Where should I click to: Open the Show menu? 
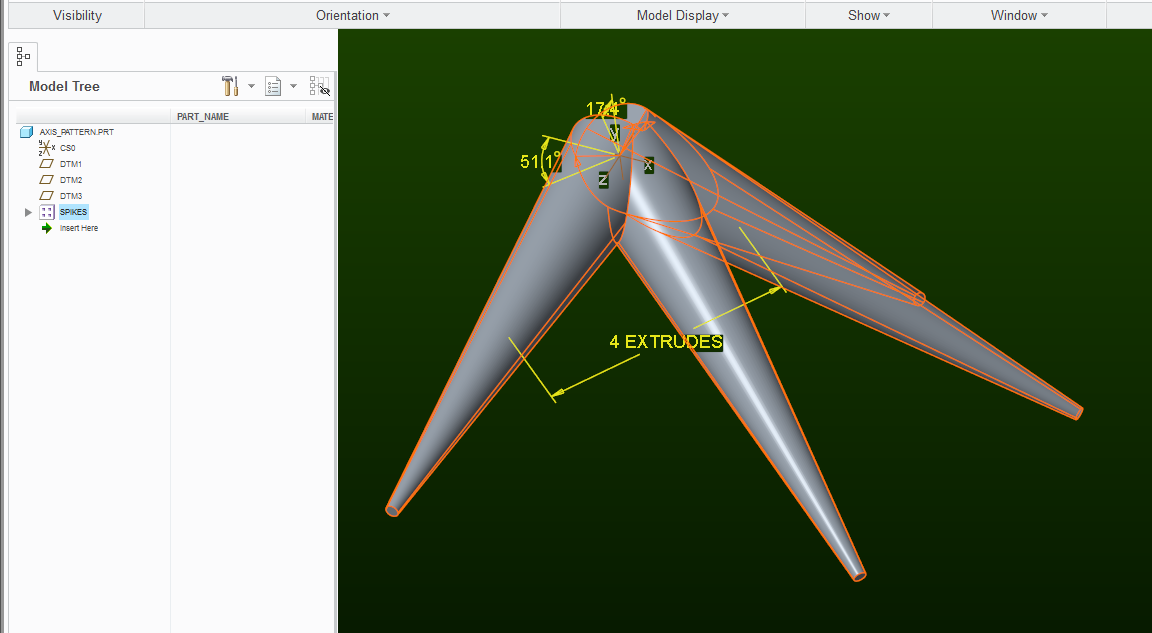pos(868,15)
